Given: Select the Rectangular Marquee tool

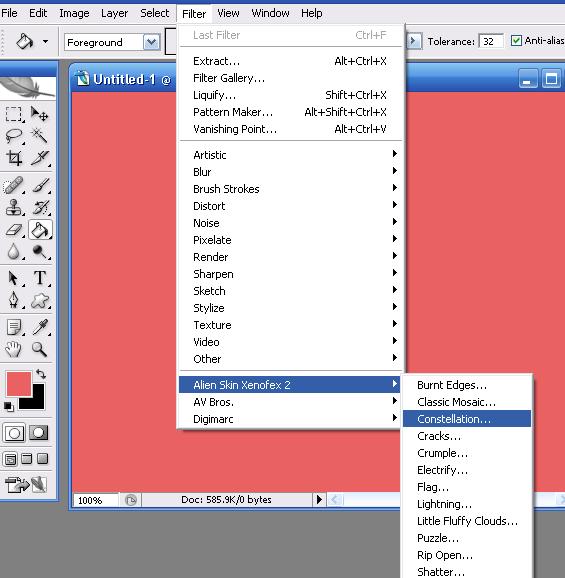Looking at the screenshot, I should click(14, 114).
